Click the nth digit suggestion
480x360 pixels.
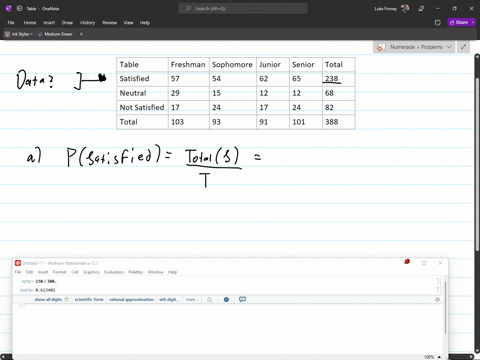(x=170, y=299)
